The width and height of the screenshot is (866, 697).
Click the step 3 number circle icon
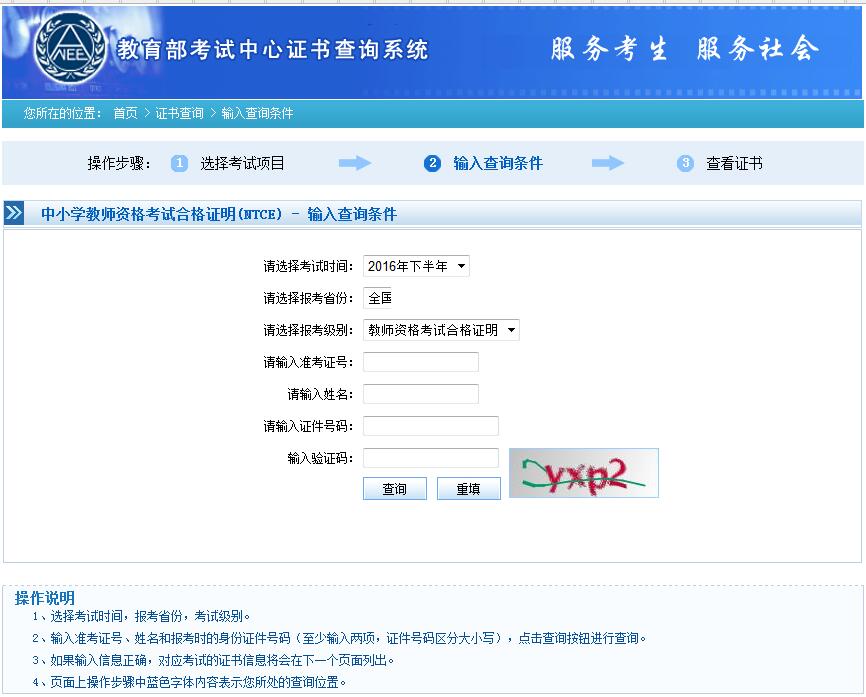pyautogui.click(x=685, y=164)
